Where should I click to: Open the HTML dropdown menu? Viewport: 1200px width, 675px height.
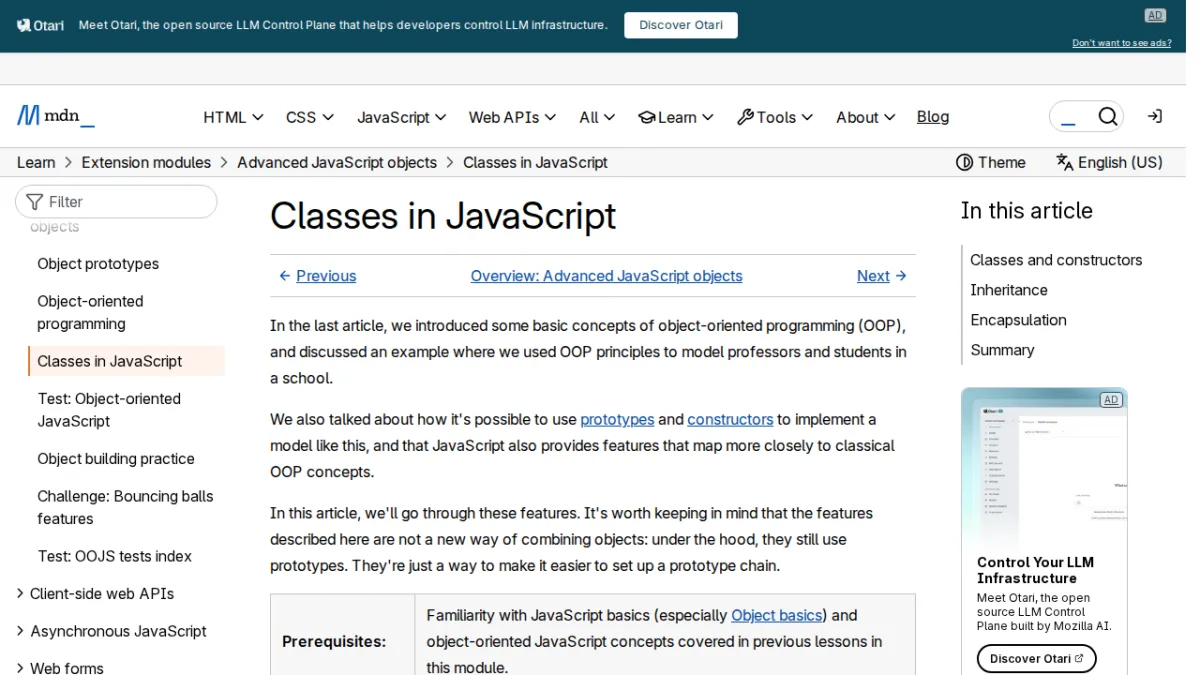point(233,117)
